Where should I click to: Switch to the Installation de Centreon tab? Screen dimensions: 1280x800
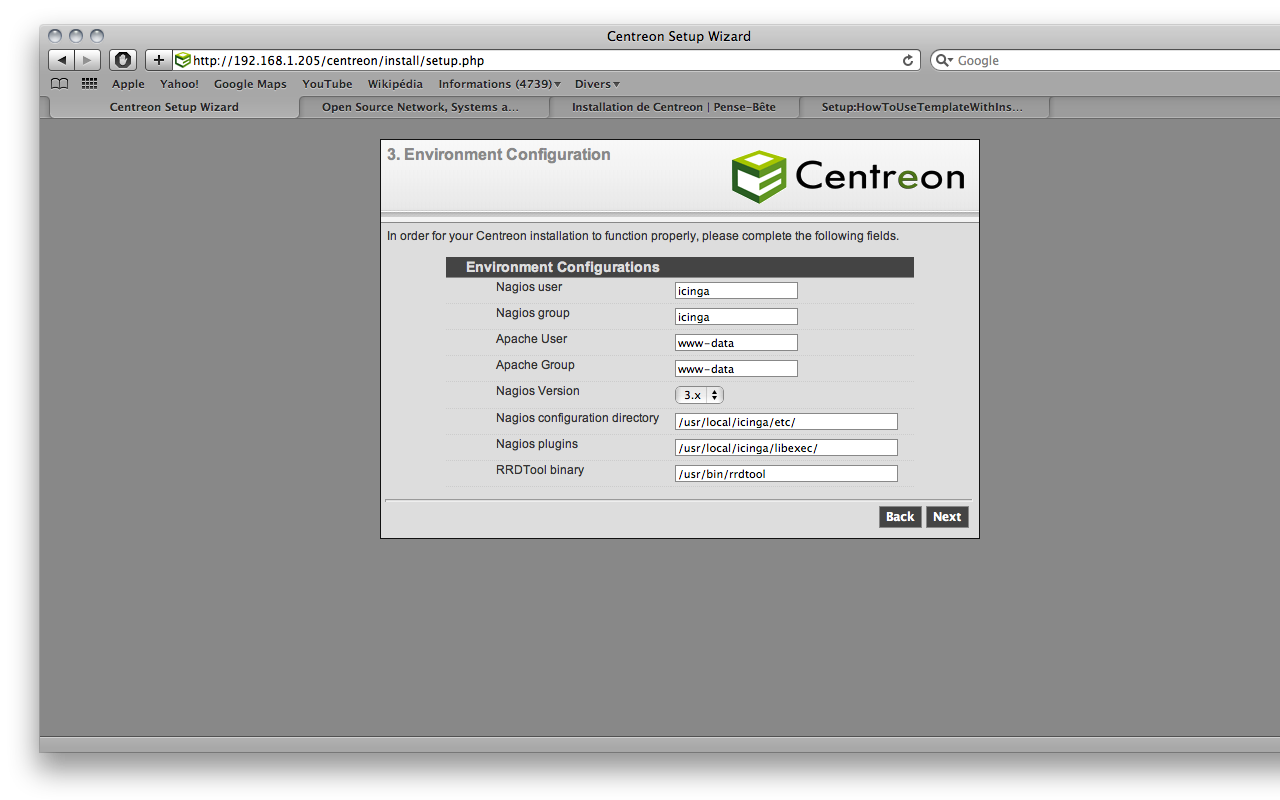pos(674,107)
